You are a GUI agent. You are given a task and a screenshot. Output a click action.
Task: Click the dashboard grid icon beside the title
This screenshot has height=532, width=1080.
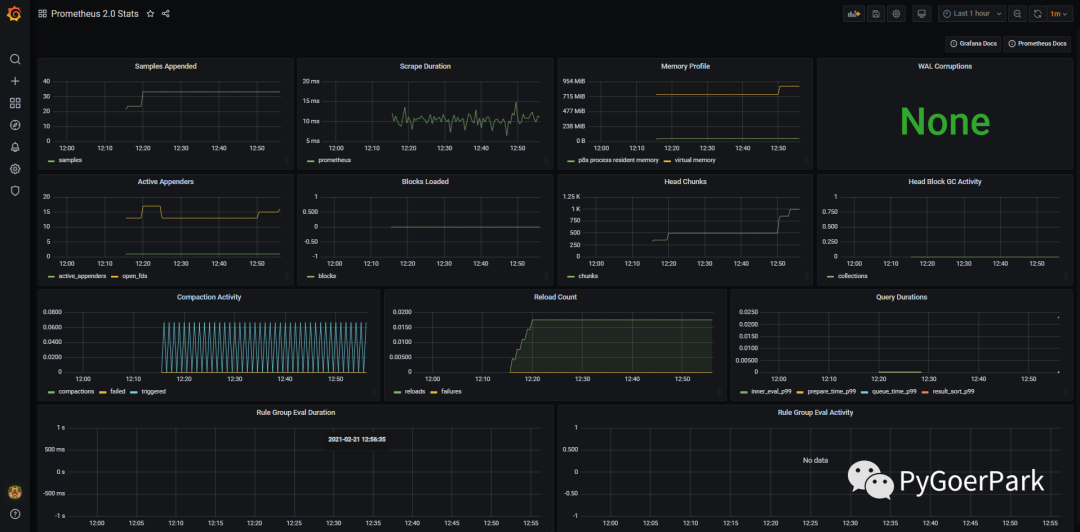tap(43, 14)
